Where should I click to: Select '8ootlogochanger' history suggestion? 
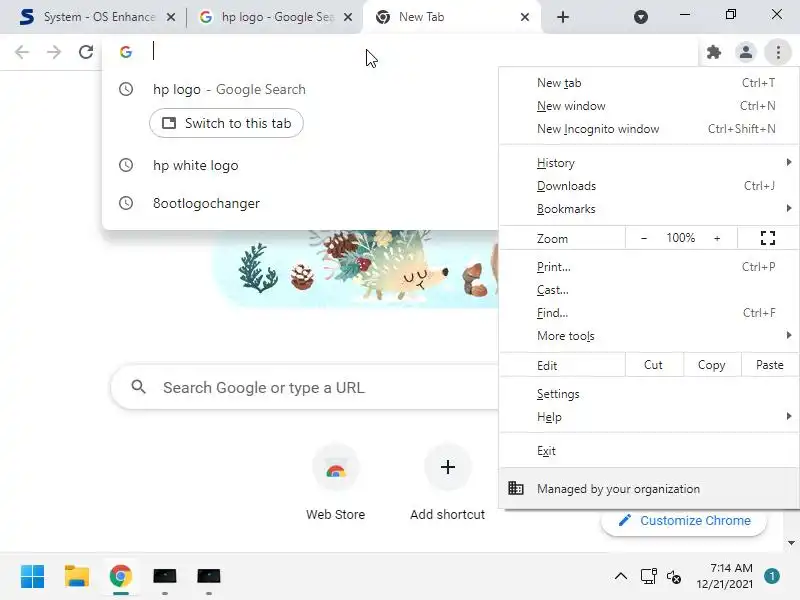300,203
